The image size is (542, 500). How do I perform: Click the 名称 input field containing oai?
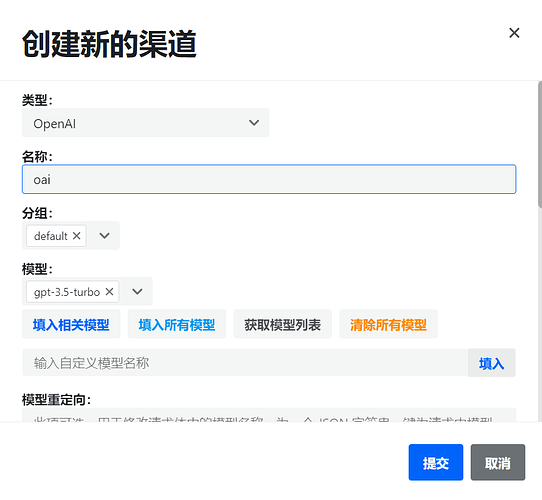(269, 179)
